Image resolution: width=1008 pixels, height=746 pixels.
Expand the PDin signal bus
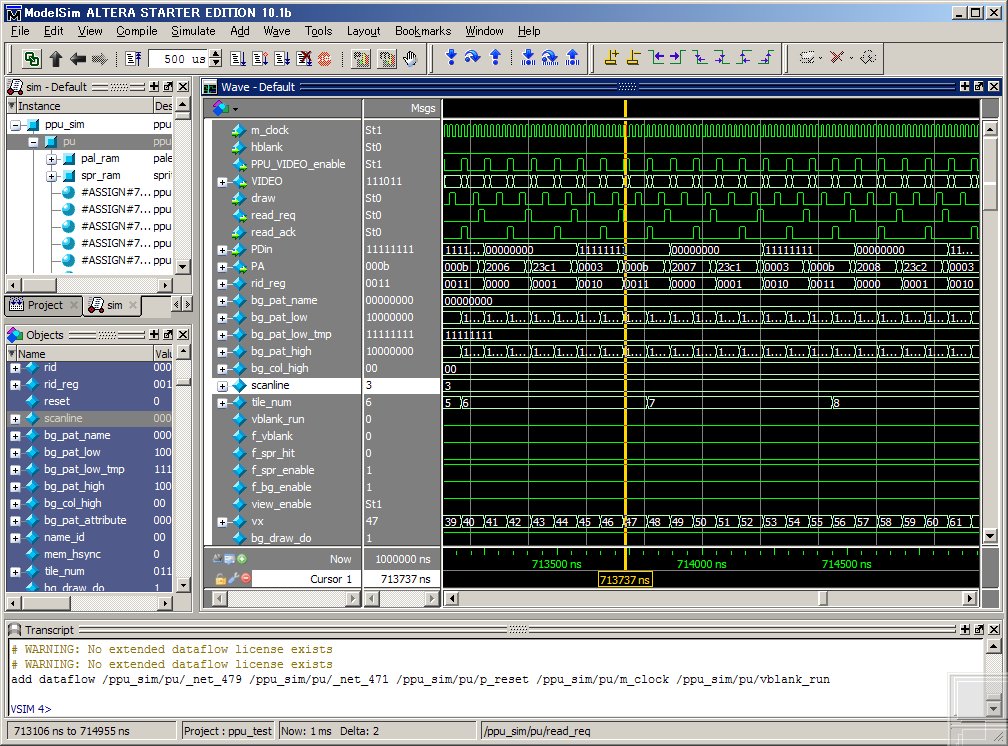pyautogui.click(x=222, y=250)
